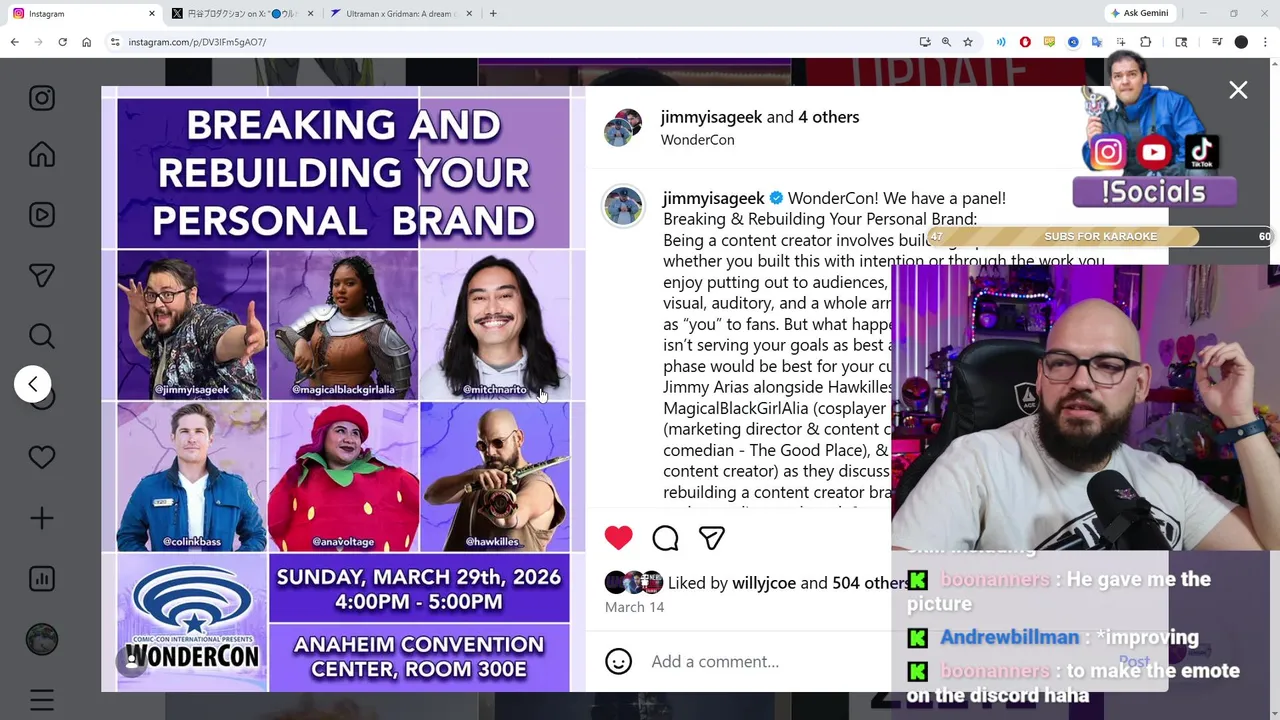
Task: Click the tagged-people icon on post image
Action: (x=131, y=660)
